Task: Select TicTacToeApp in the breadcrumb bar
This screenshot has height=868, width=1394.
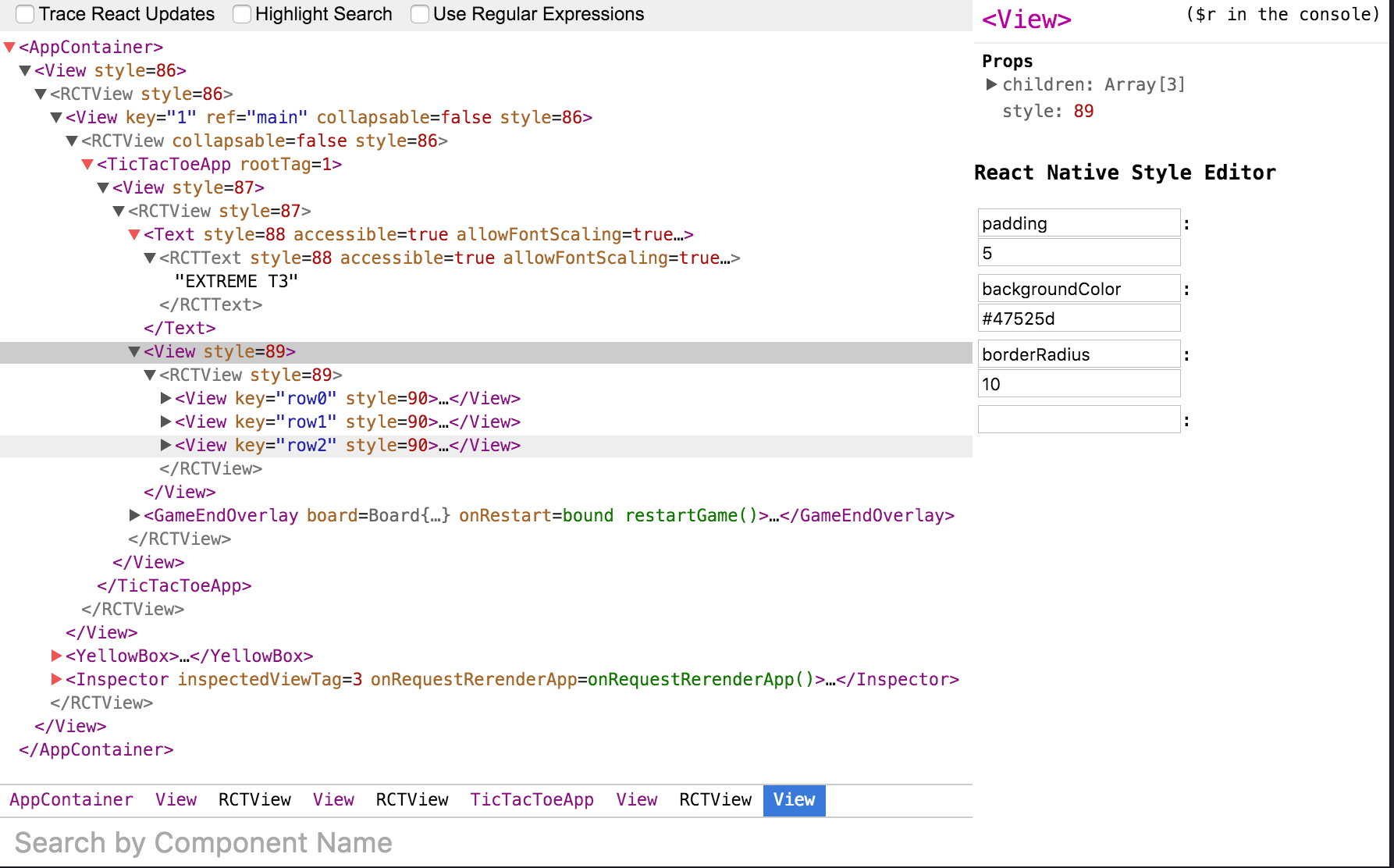Action: 532,800
